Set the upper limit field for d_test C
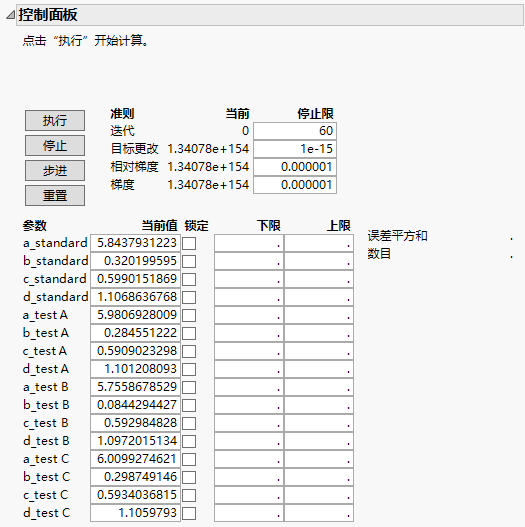This screenshot has width=525, height=527. pyautogui.click(x=319, y=513)
